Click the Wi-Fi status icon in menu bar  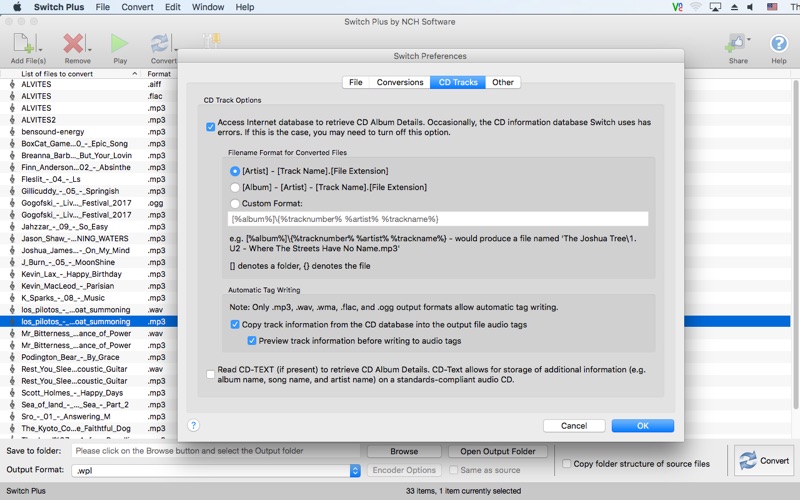695,7
